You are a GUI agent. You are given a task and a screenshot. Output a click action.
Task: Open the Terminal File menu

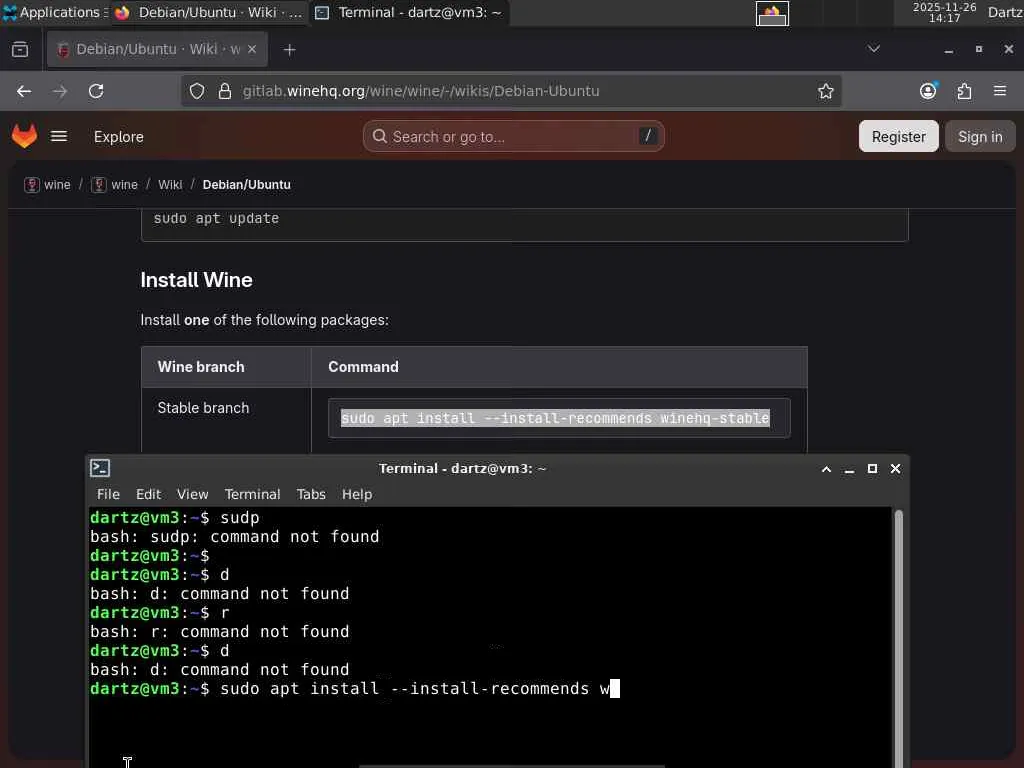(x=108, y=494)
